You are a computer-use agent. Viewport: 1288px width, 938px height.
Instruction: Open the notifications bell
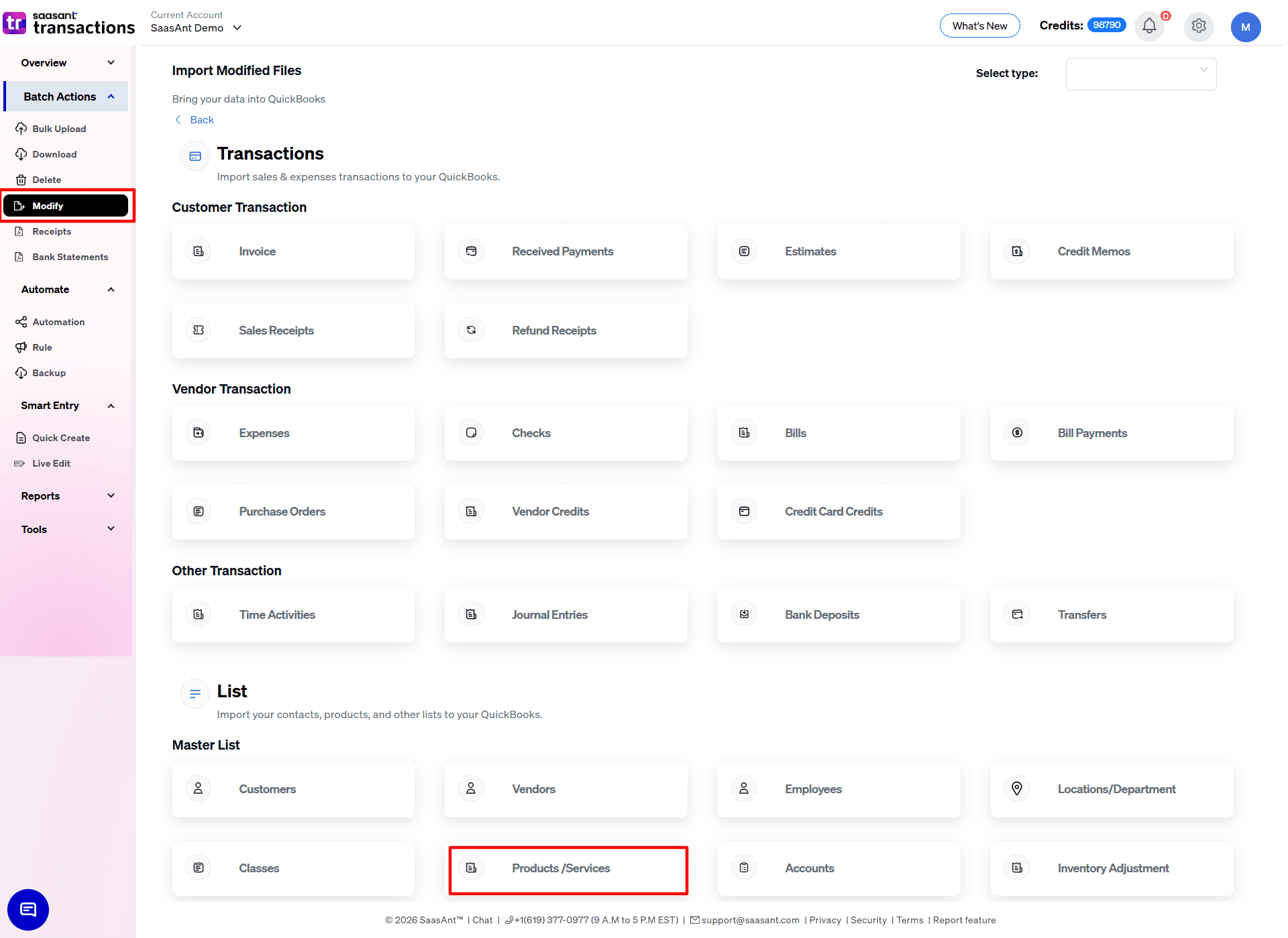coord(1148,26)
